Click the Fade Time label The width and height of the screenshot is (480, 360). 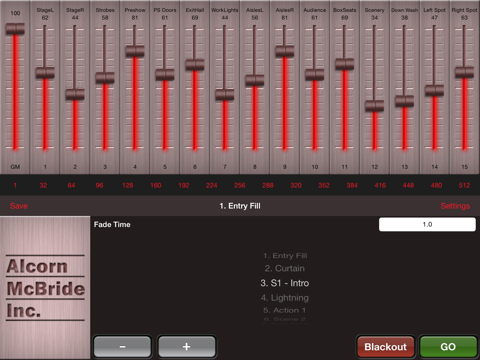coord(112,225)
